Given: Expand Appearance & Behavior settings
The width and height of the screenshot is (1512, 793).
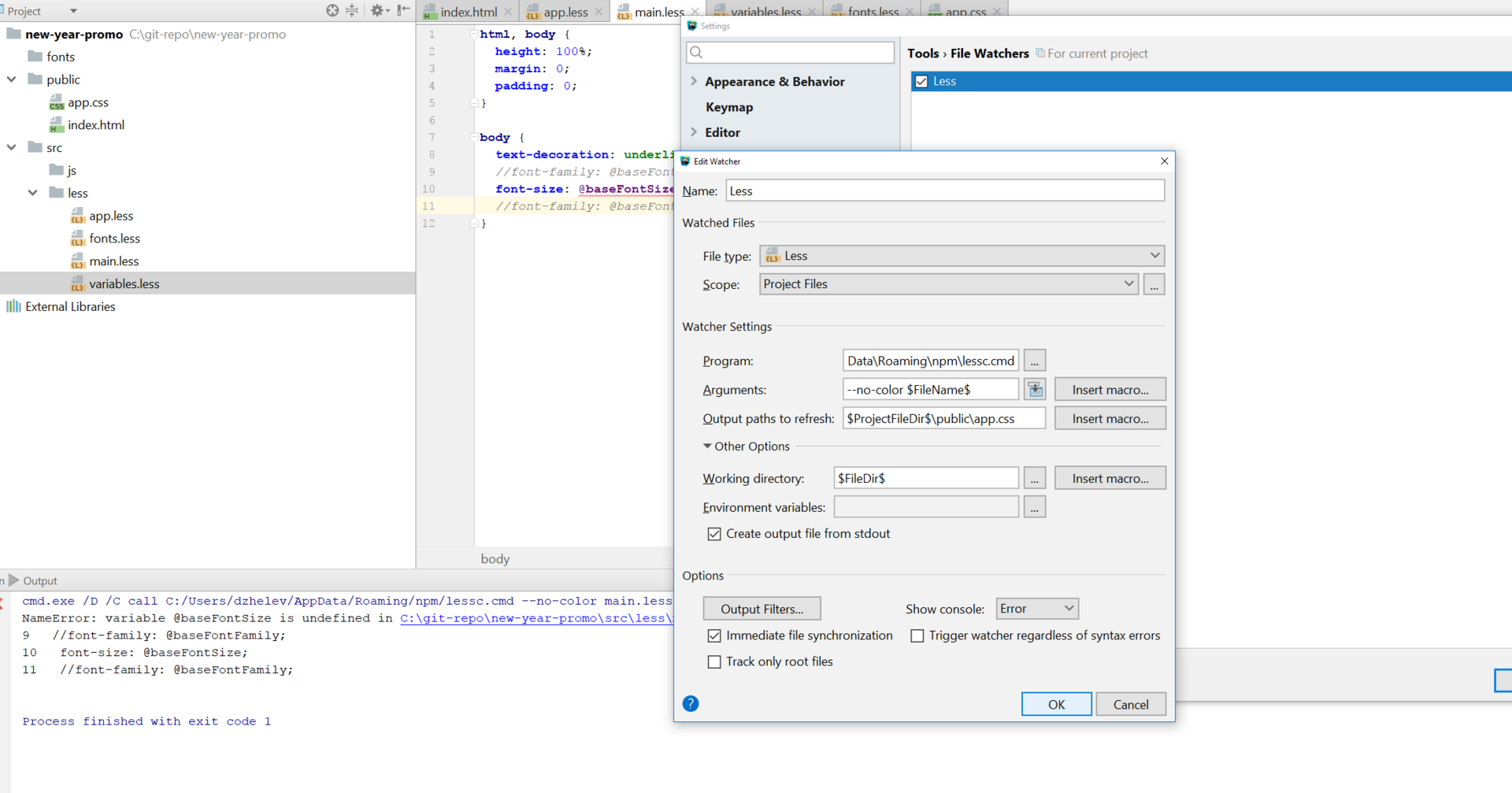Looking at the screenshot, I should [694, 81].
